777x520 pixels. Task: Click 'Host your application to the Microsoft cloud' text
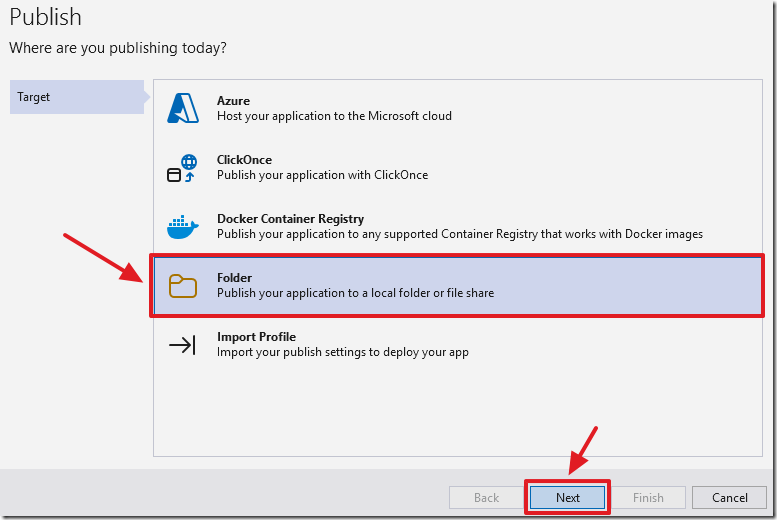pos(334,116)
